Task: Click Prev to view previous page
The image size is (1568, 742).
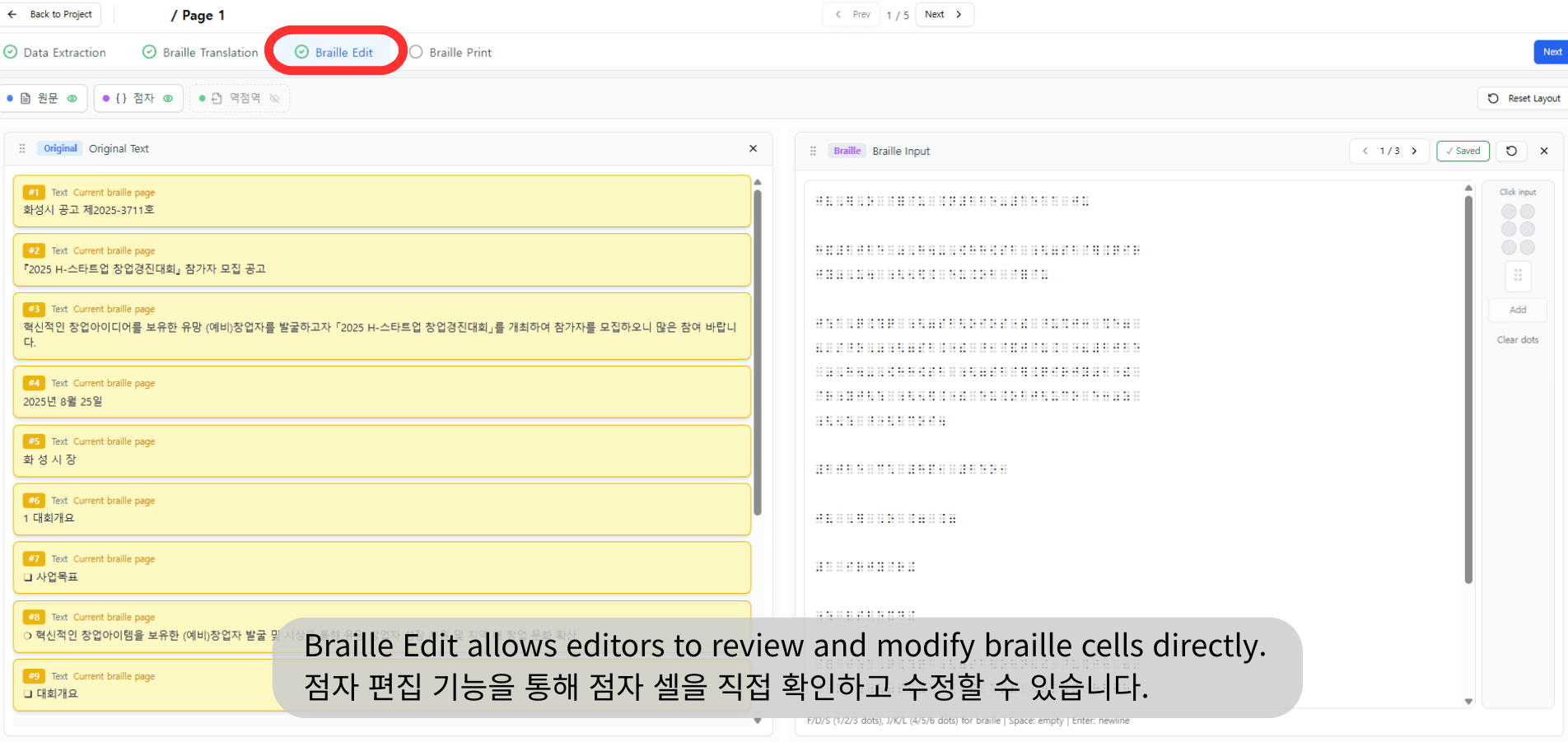Action: point(851,14)
